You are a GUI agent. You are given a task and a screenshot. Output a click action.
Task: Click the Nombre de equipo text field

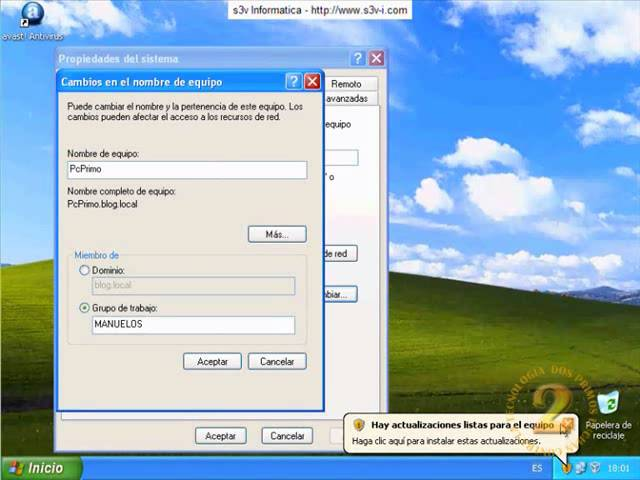click(187, 170)
